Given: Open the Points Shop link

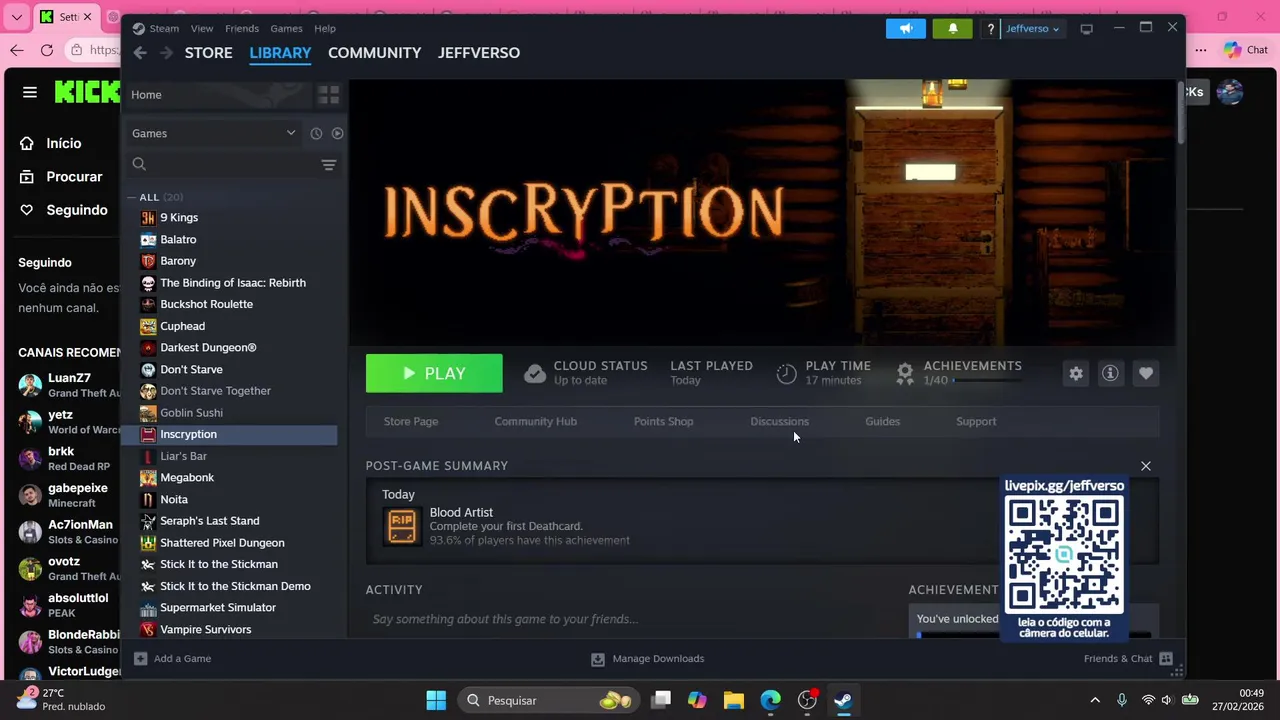Looking at the screenshot, I should (x=663, y=421).
